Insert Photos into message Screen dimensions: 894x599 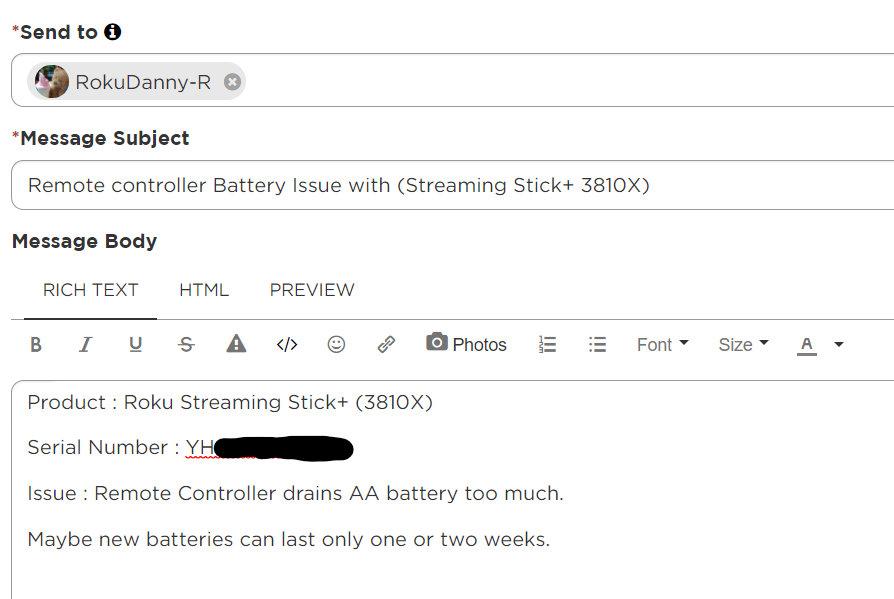click(x=466, y=345)
